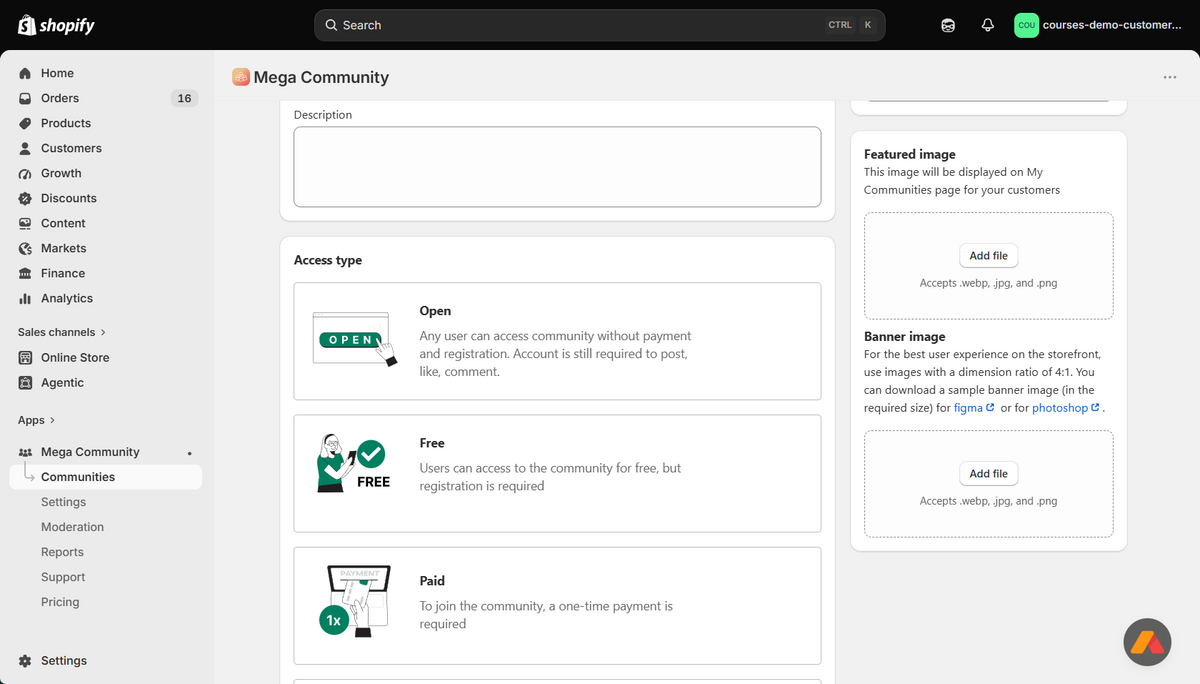
Task: Click the Orders count badge 16
Action: click(184, 98)
